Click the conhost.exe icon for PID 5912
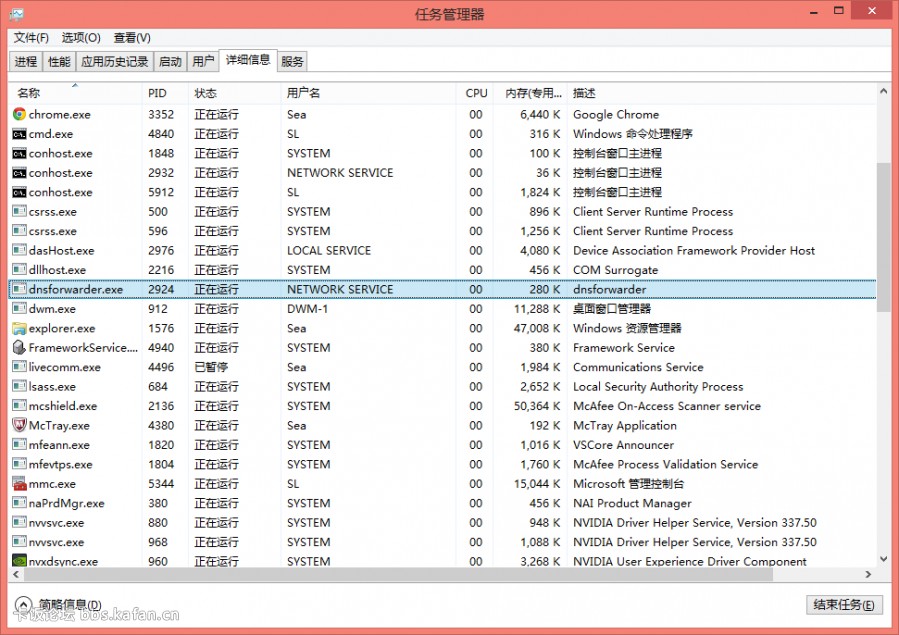Viewport: 899px width, 635px height. click(x=19, y=192)
